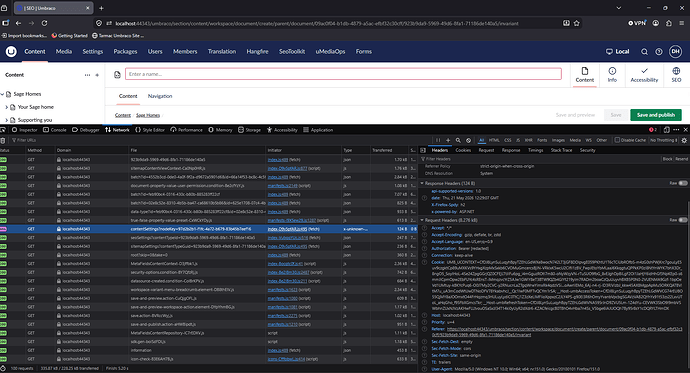Filter network requests by Fonts
The image size is (690, 373).
point(542,140)
